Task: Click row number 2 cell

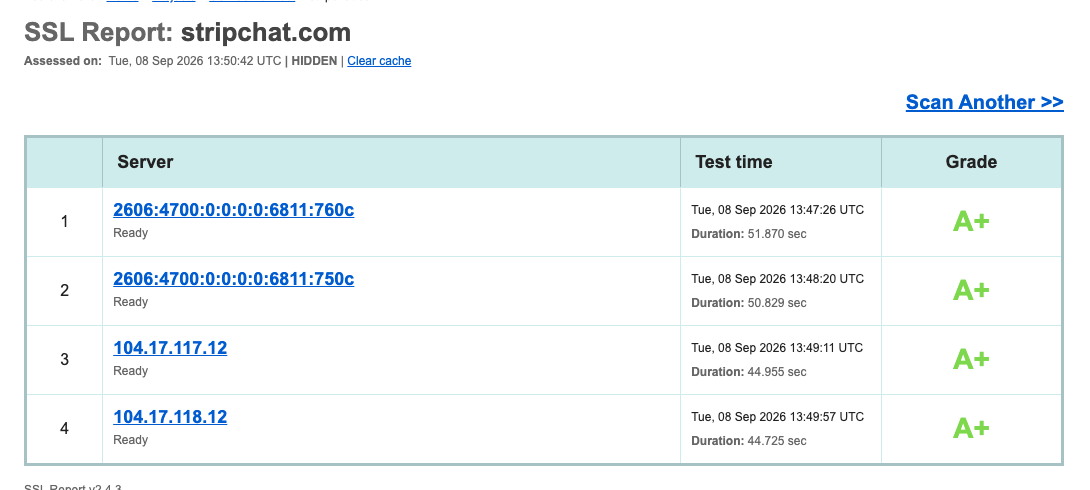Action: [x=65, y=291]
